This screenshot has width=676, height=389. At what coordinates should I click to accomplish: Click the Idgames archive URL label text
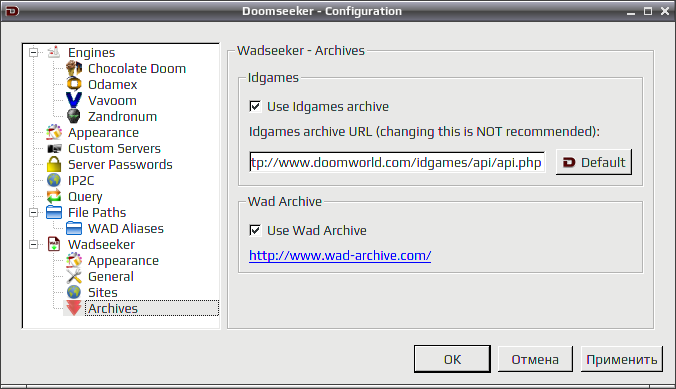[424, 131]
